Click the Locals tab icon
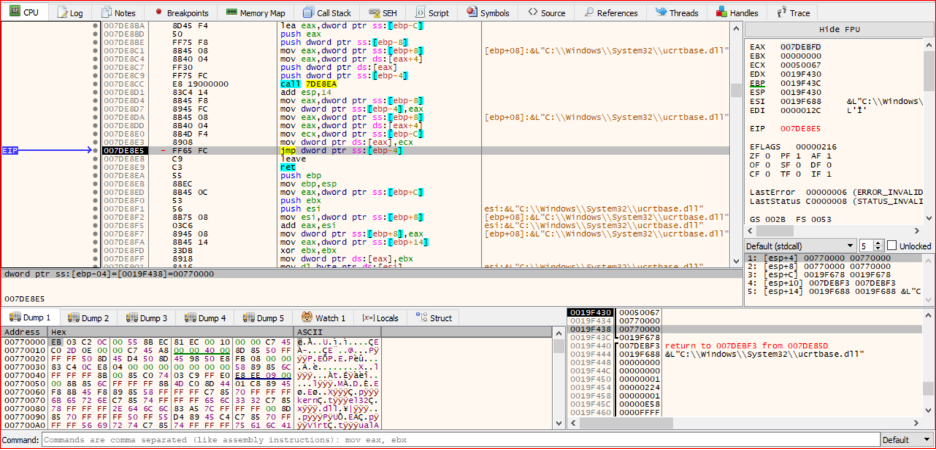Viewport: 936px width, 450px height. click(367, 318)
